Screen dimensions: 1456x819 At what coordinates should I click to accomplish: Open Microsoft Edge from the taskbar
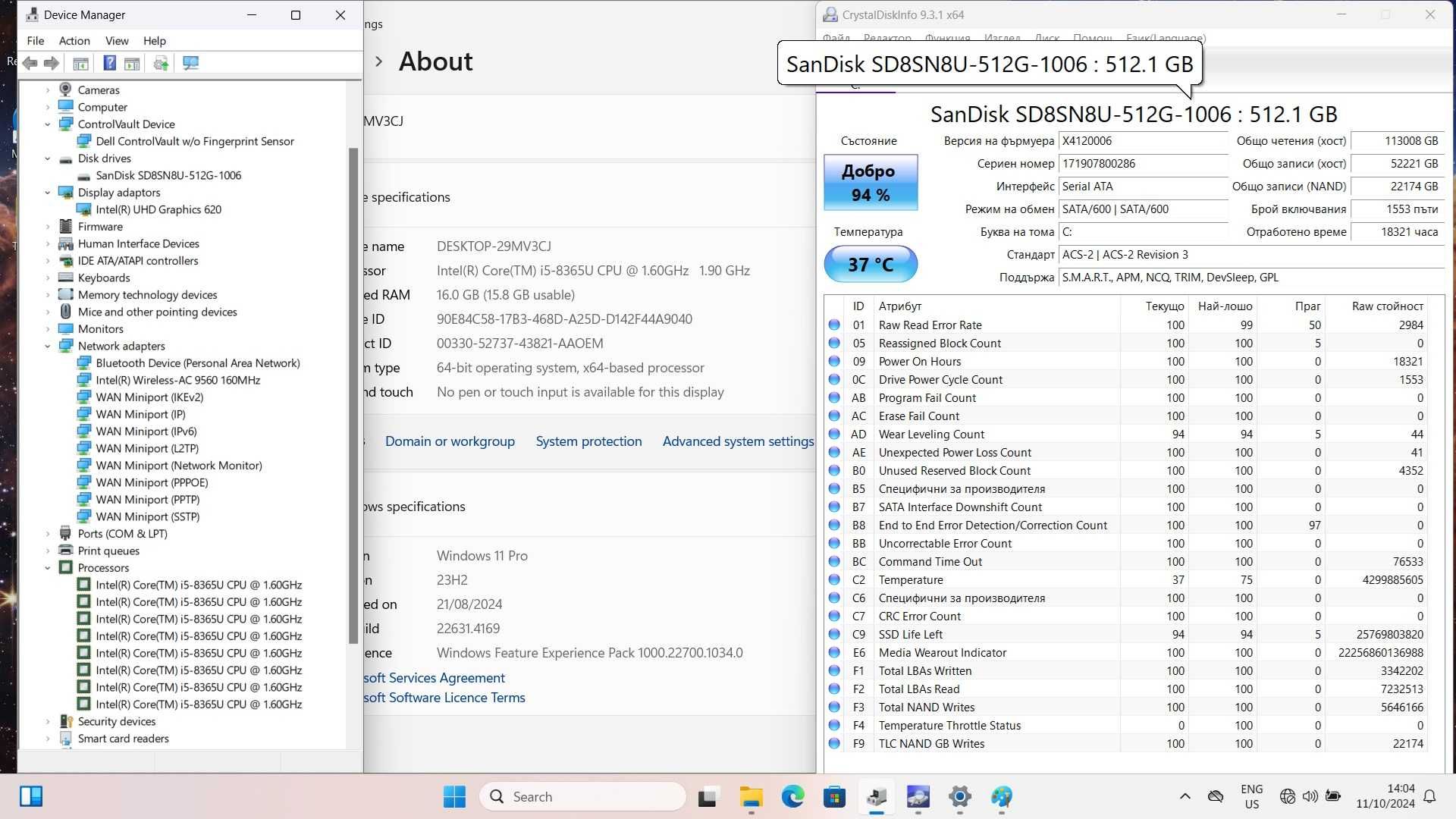(793, 796)
